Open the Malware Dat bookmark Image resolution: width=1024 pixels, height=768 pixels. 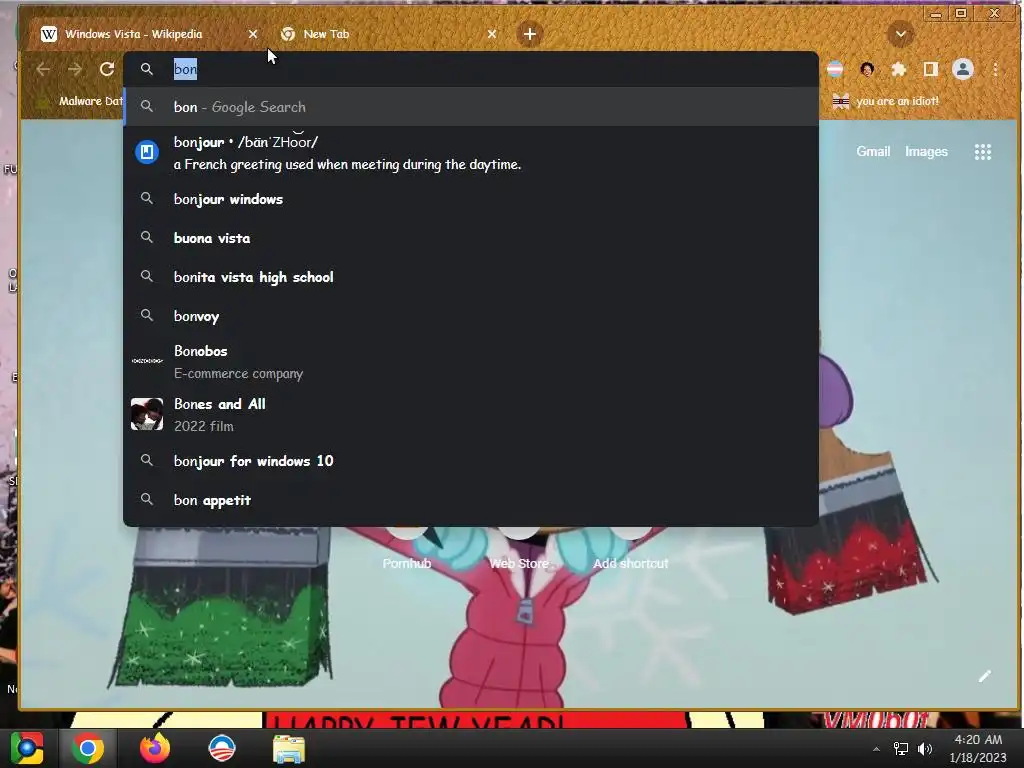point(80,101)
